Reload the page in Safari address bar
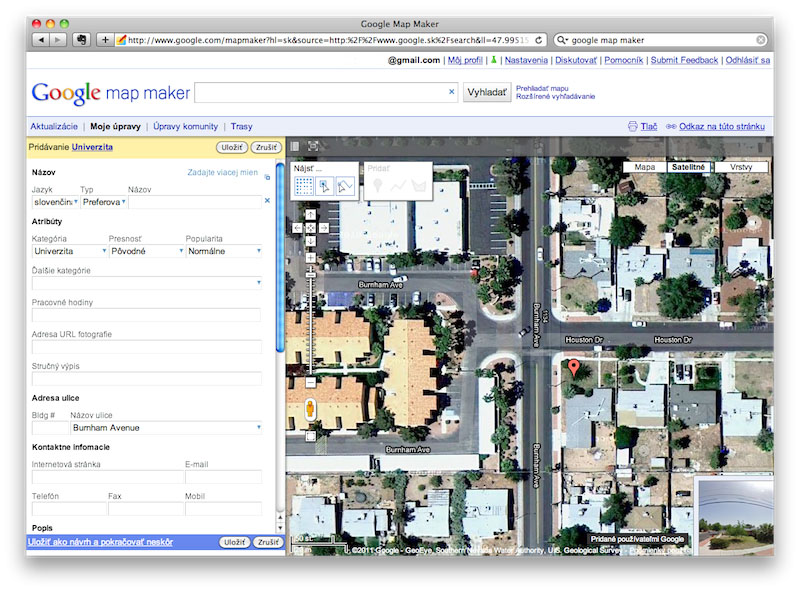Screen dimensions: 800x592 tap(538, 40)
